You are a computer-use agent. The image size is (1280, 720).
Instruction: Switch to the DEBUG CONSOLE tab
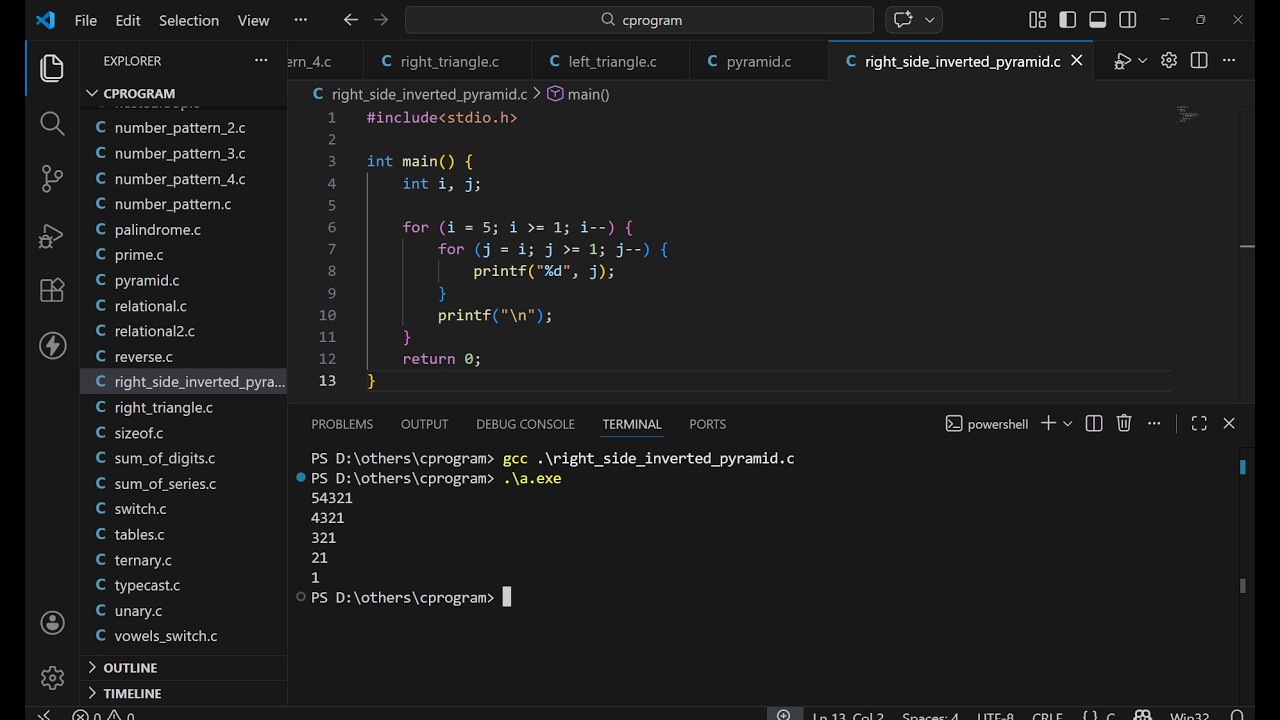[x=525, y=424]
